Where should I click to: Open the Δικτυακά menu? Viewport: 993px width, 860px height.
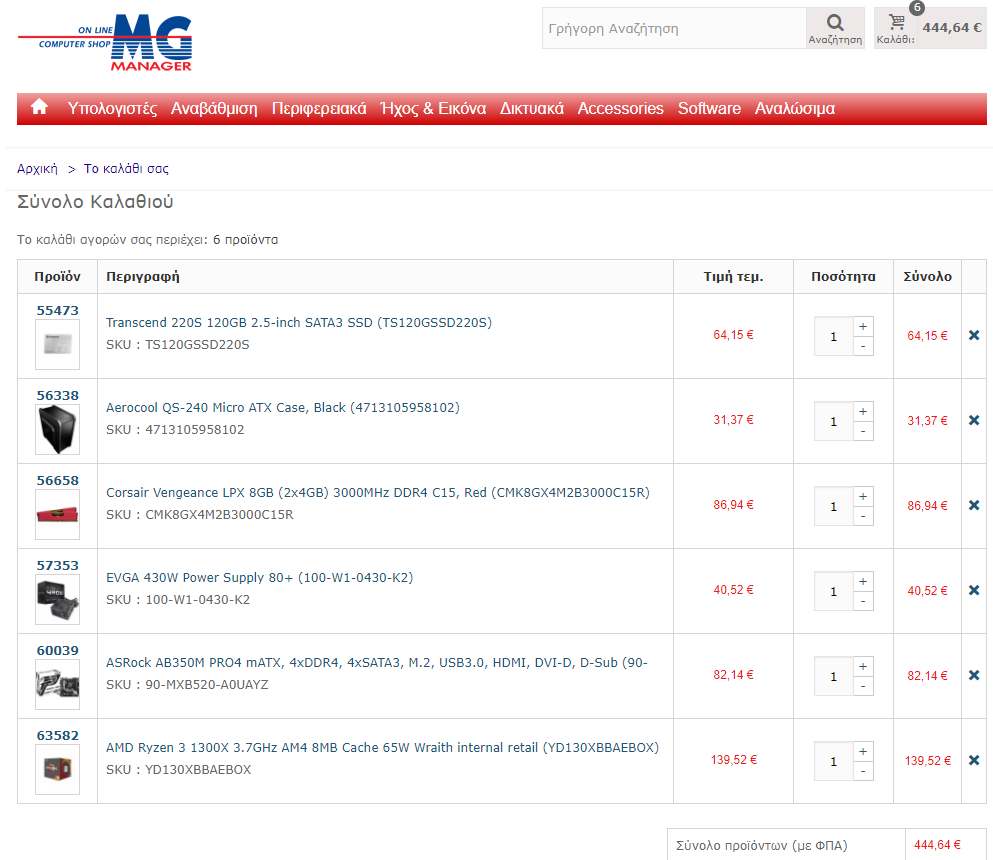[x=532, y=109]
